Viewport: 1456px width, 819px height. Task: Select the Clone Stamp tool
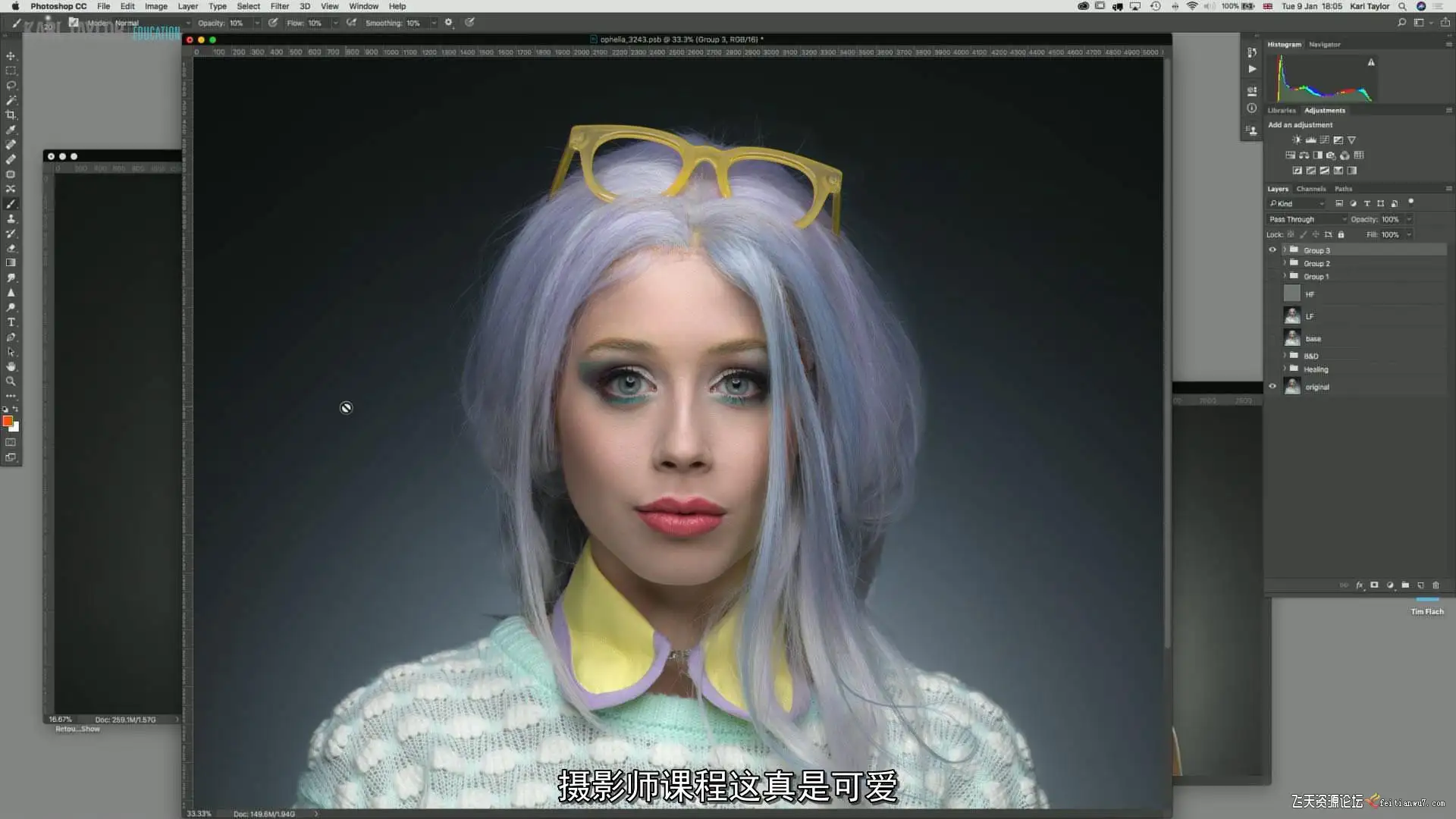11,218
